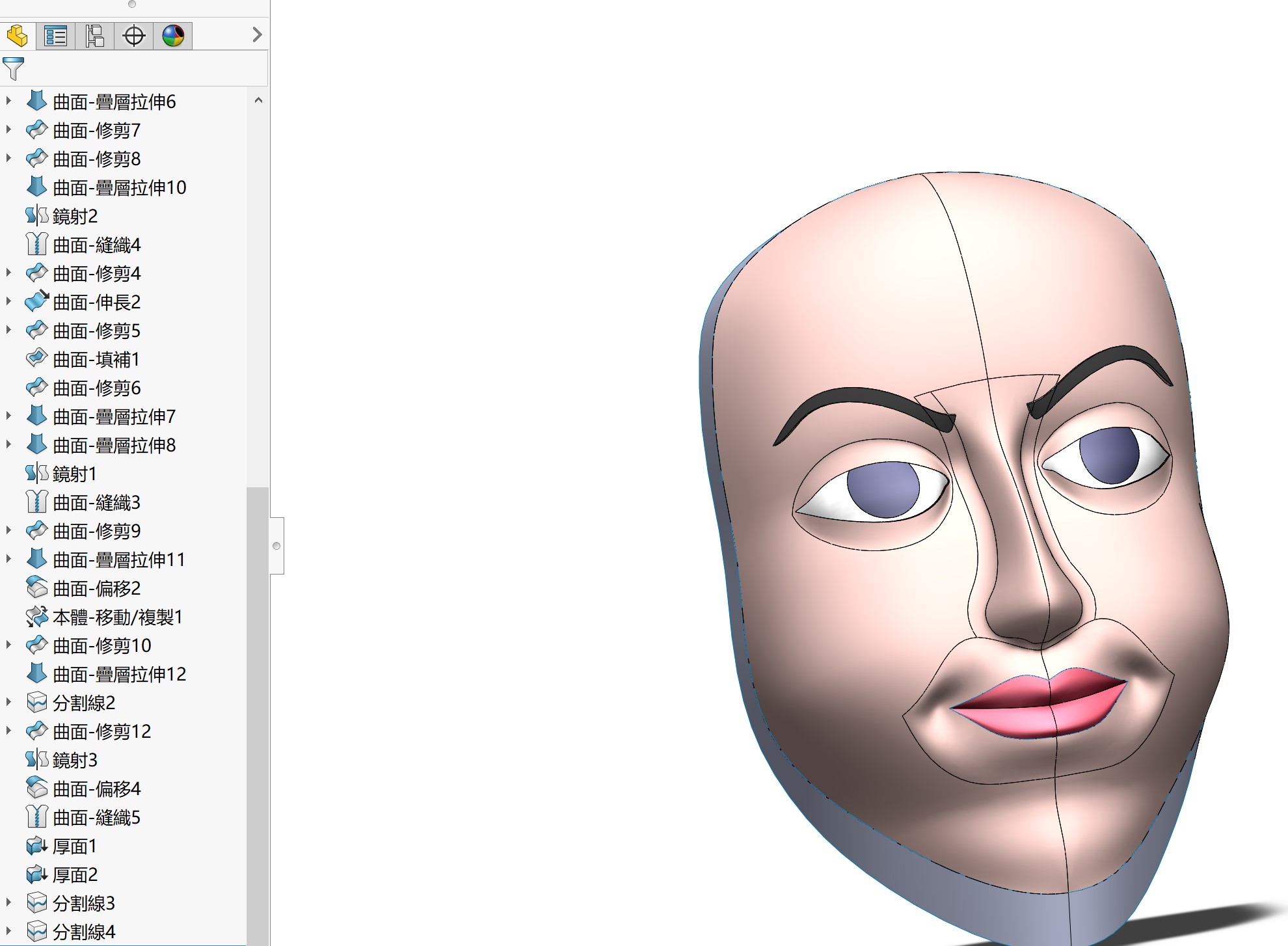Click the 曲面-疊層拉伸12 lofted surface icon
The image size is (1288, 946).
tap(37, 673)
